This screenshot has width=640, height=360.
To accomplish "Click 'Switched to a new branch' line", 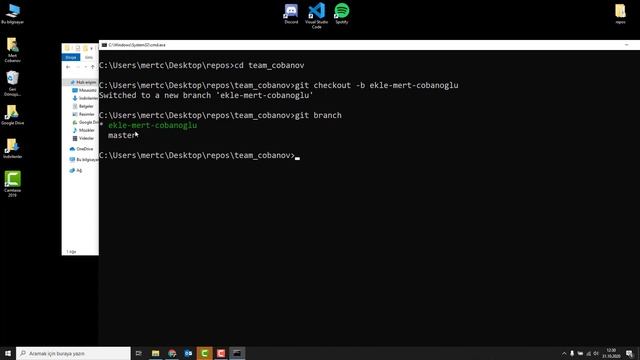I will point(206,95).
